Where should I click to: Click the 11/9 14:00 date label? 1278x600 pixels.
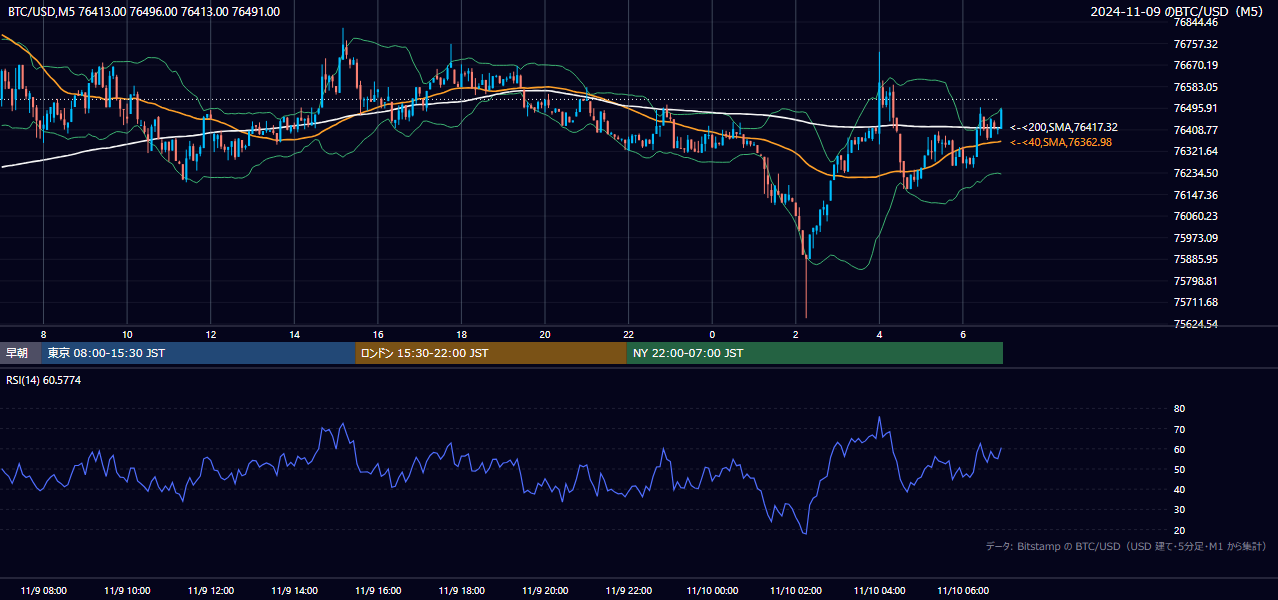tap(294, 590)
